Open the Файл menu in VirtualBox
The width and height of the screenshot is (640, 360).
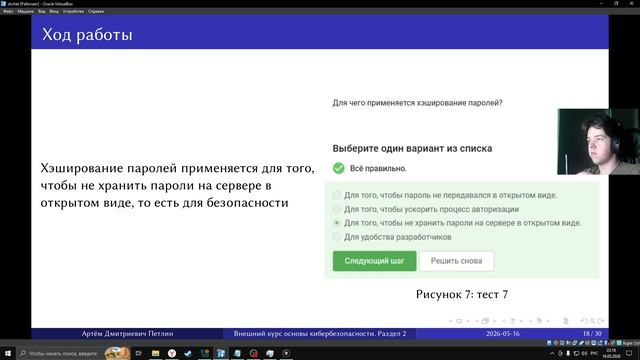pos(8,11)
